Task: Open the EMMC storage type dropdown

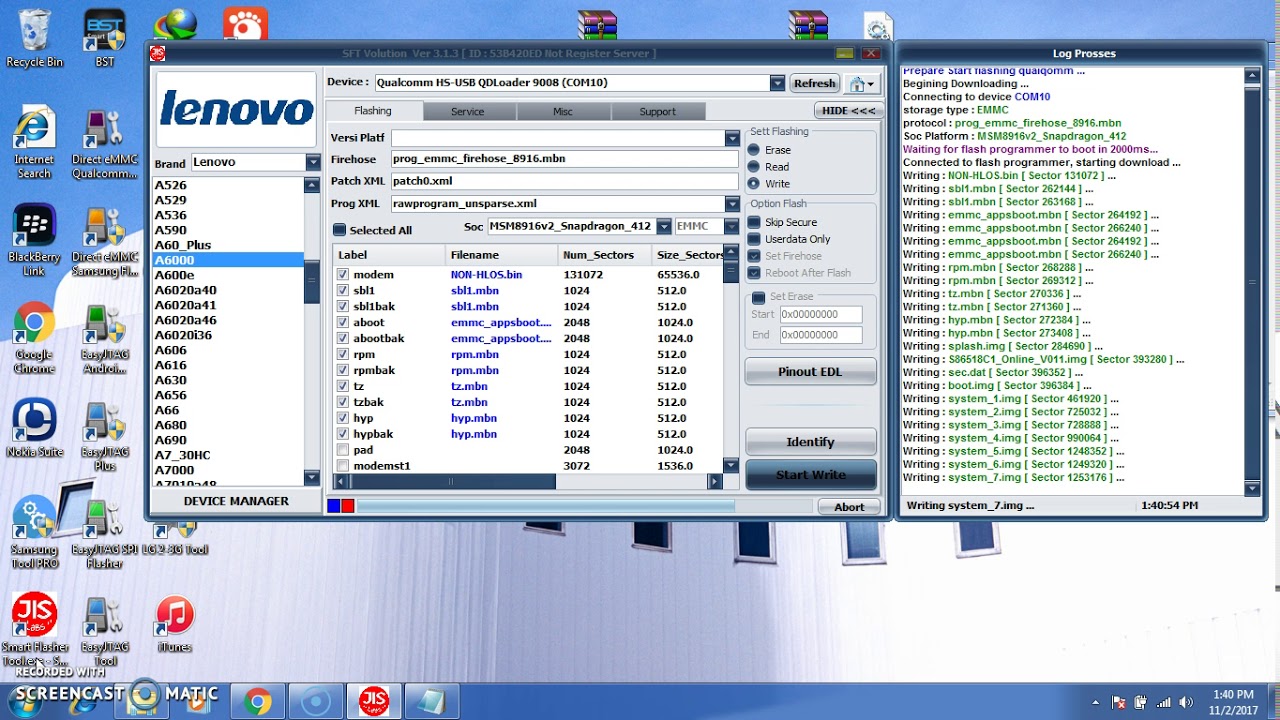Action: [731, 227]
